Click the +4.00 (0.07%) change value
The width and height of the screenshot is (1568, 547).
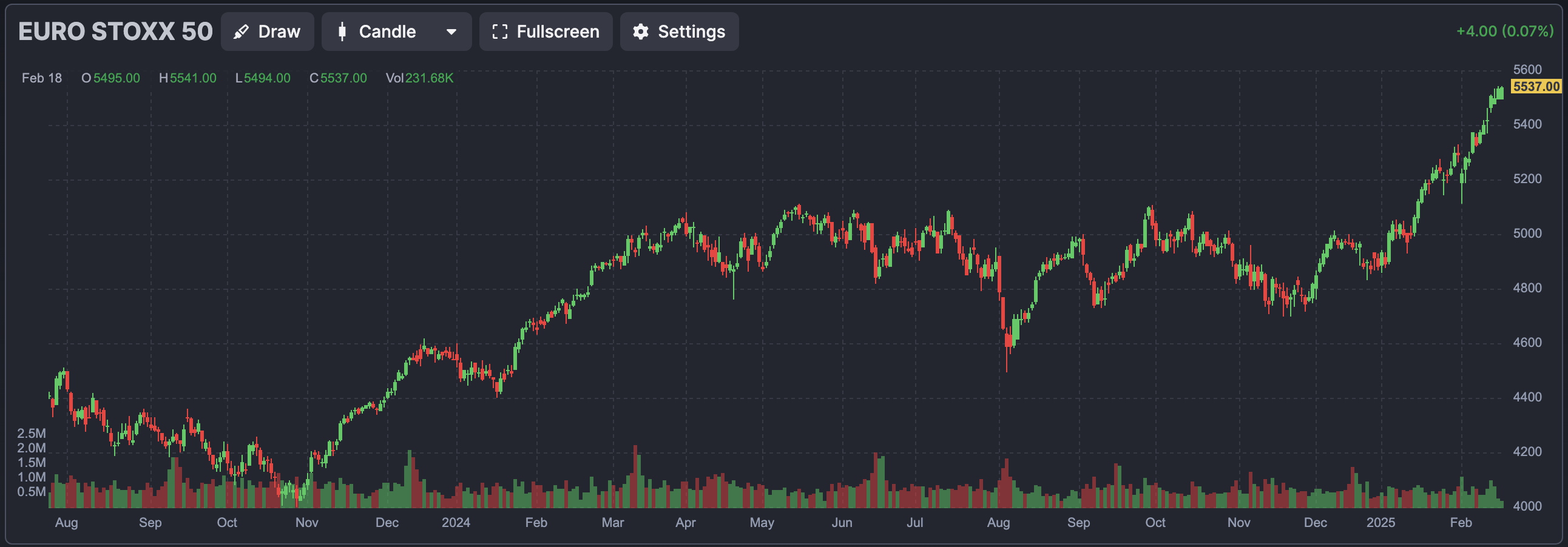[x=1505, y=31]
